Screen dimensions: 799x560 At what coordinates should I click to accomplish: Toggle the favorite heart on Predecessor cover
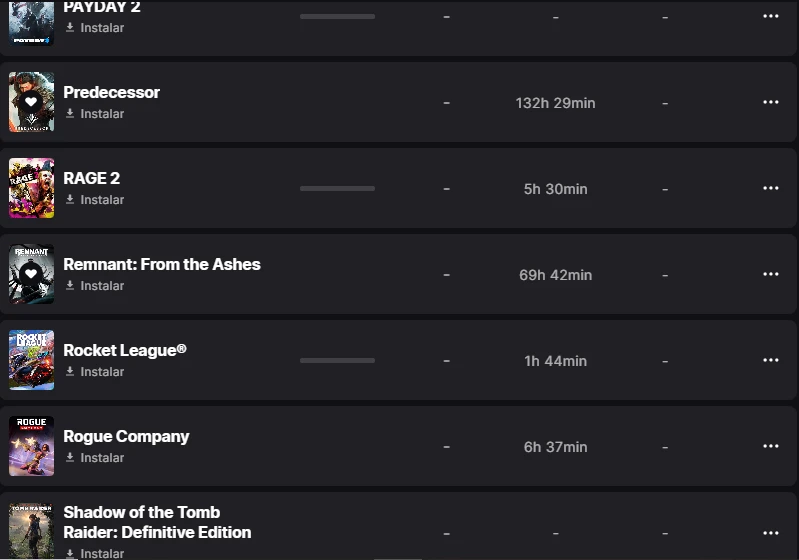[31, 102]
